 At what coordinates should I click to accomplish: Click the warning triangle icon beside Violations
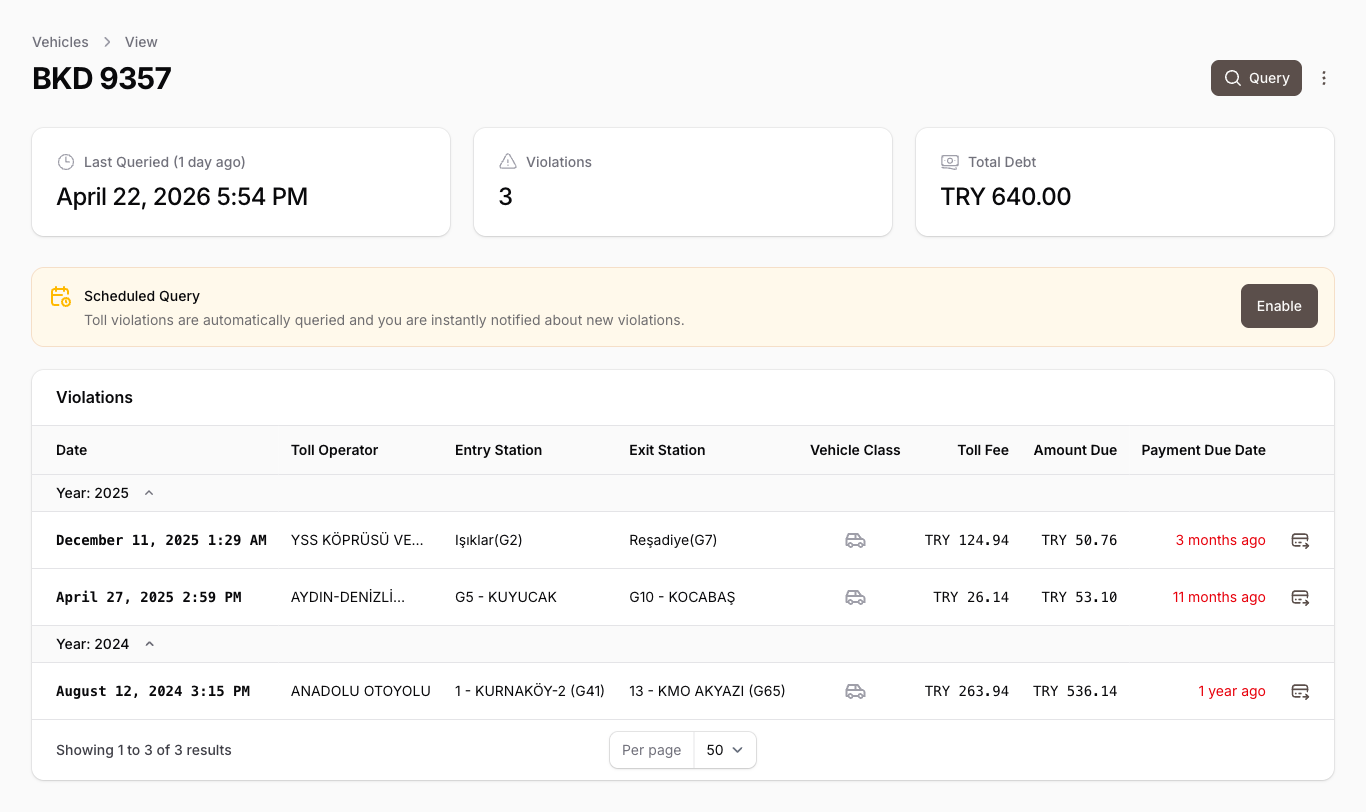(508, 162)
